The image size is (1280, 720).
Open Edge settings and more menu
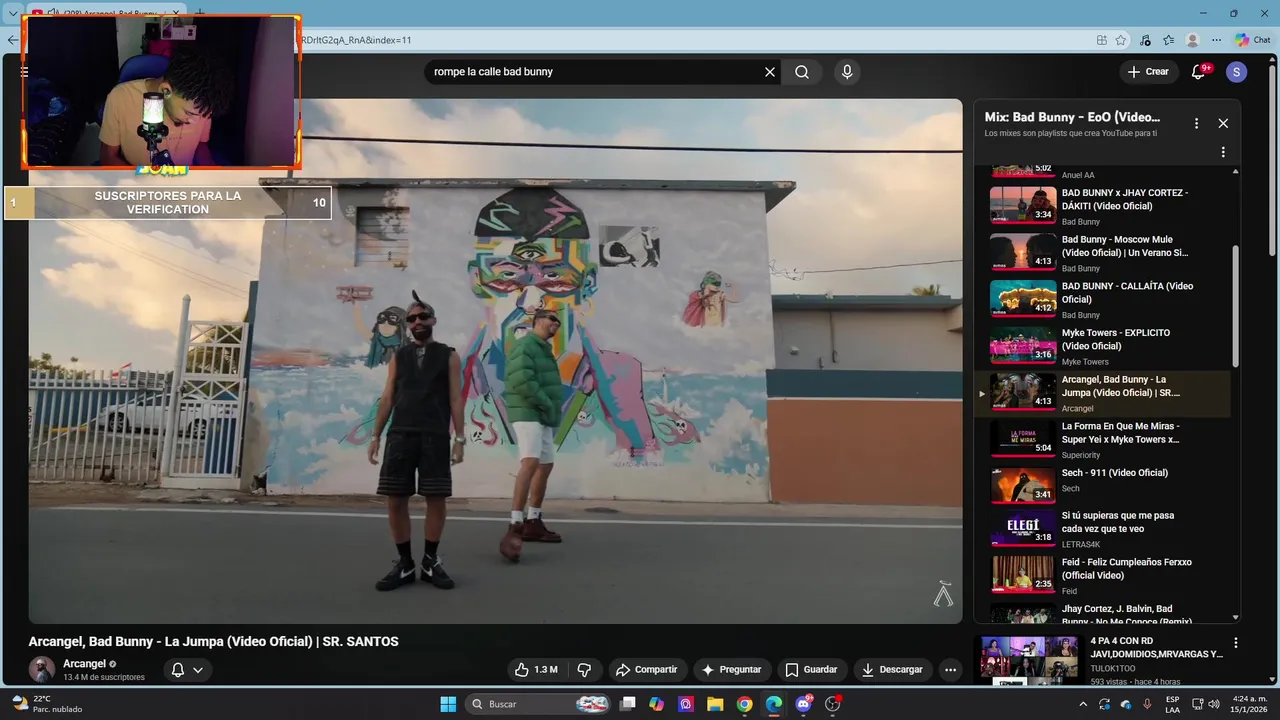point(1216,40)
